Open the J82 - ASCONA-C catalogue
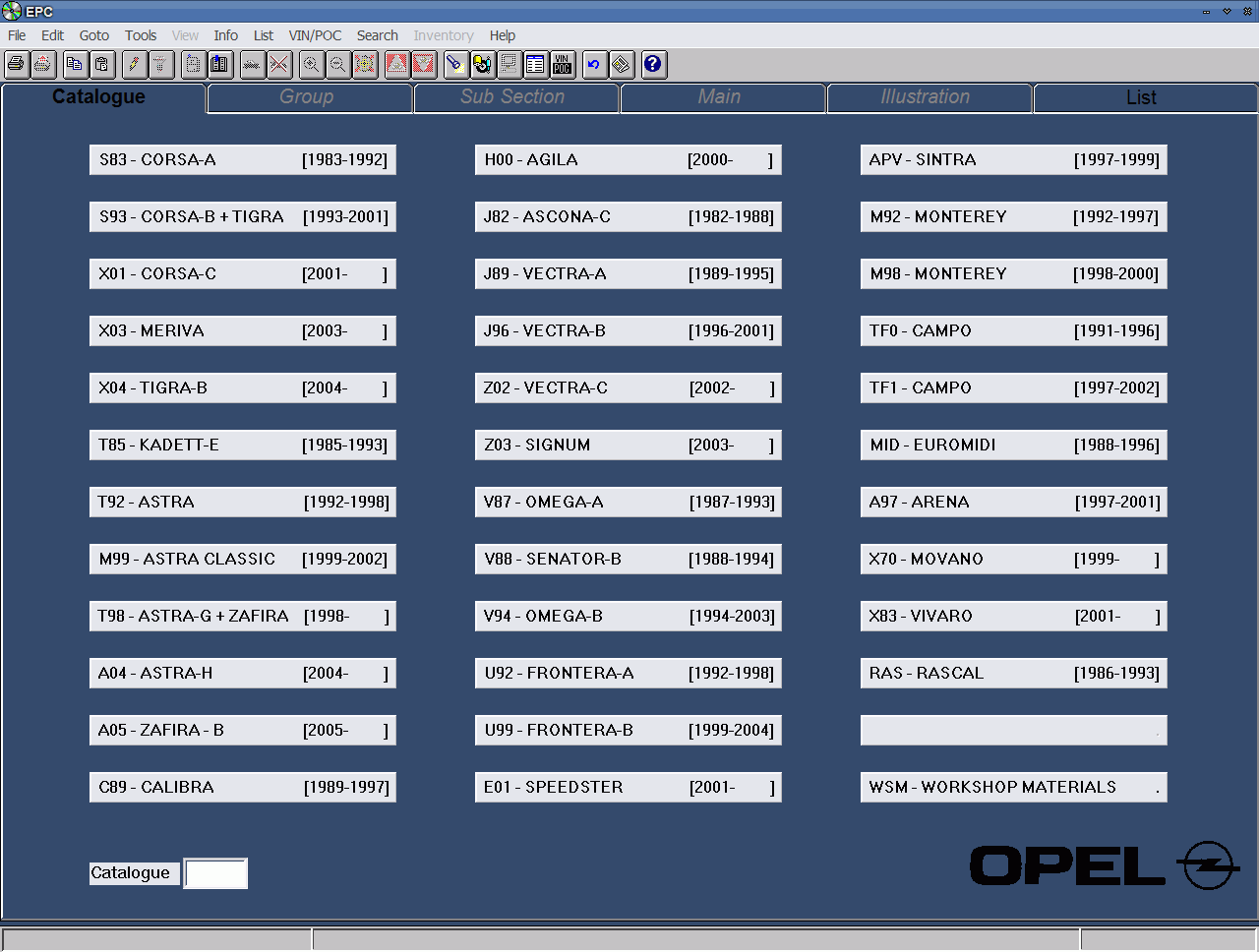This screenshot has height=952, width=1259. click(x=629, y=217)
